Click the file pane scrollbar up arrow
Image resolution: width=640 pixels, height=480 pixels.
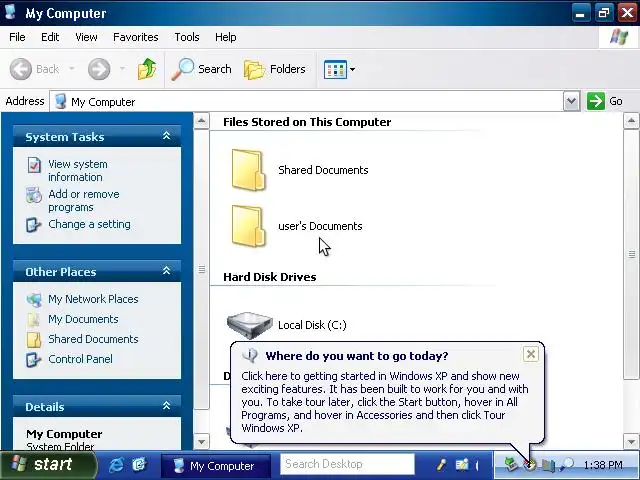(631, 121)
